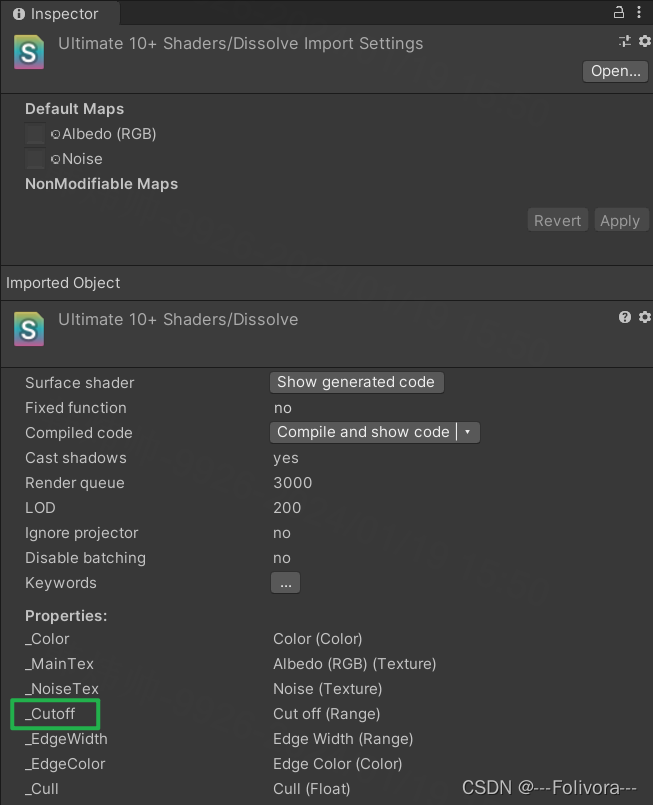
Task: Enable the Albedo (RGB) default map checkbox
Action: (x=35, y=133)
